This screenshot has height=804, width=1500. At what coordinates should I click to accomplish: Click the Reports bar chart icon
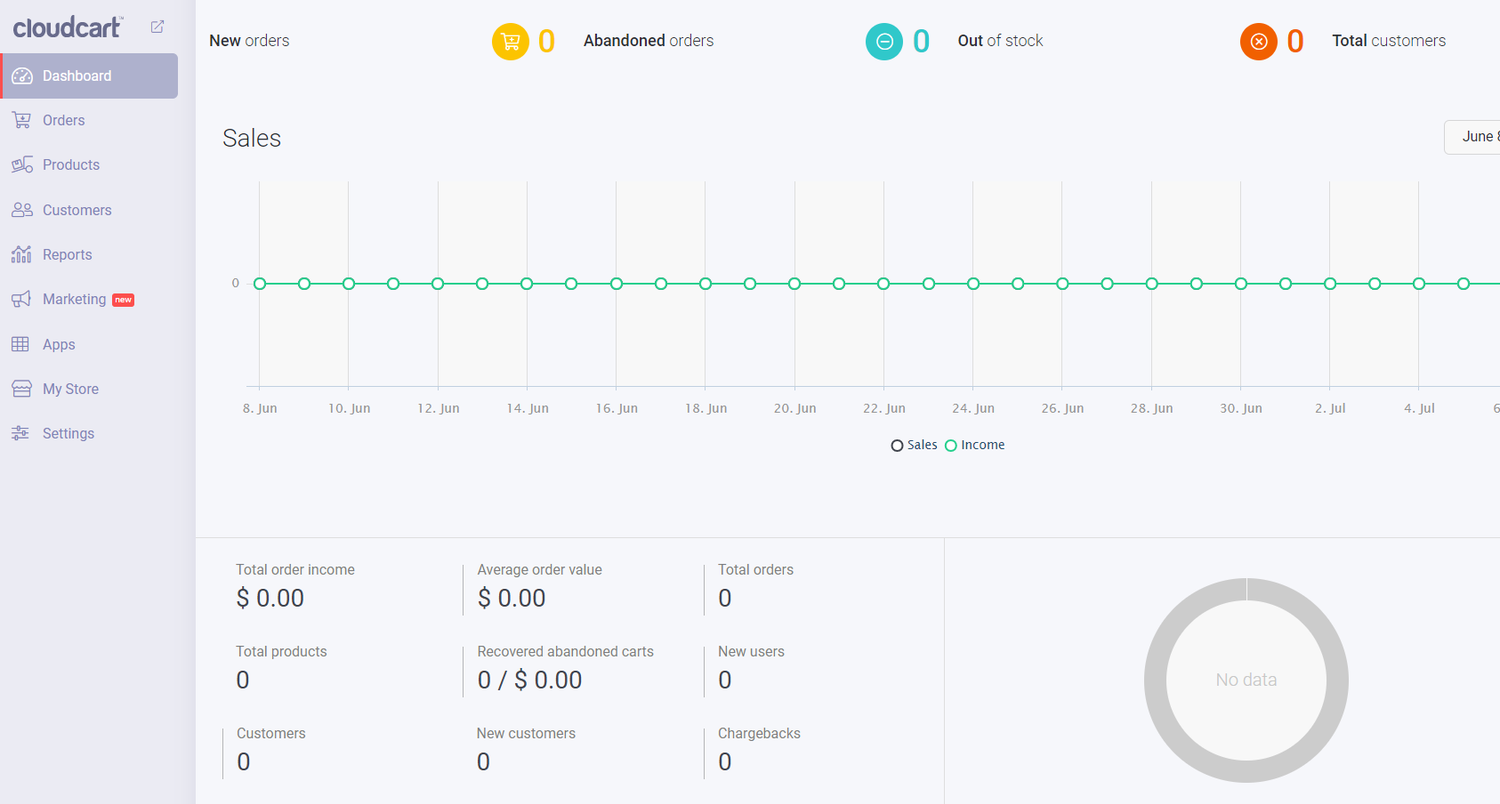(x=22, y=254)
